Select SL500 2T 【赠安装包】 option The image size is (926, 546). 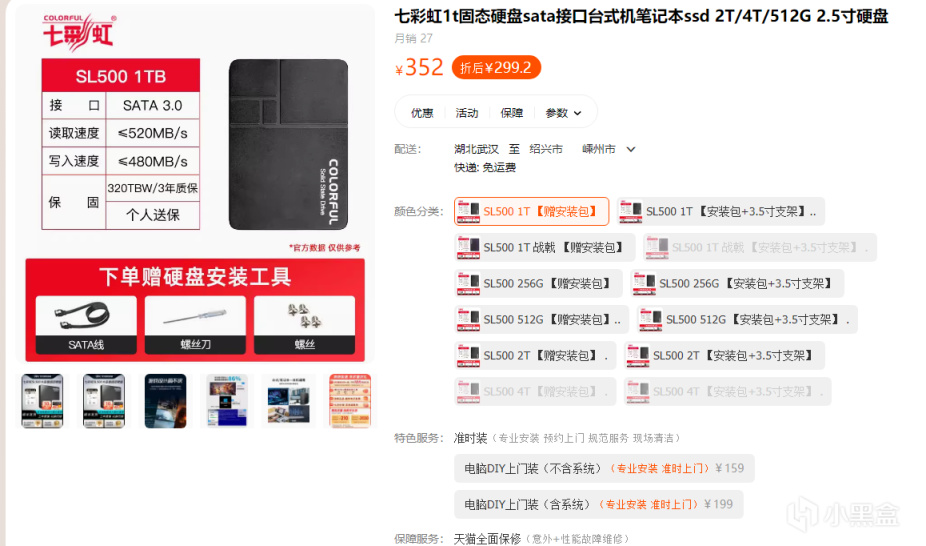(534, 355)
